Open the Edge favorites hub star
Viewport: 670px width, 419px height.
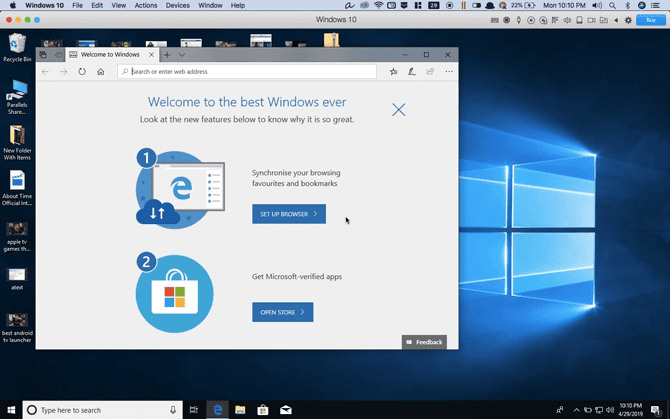[x=393, y=72]
